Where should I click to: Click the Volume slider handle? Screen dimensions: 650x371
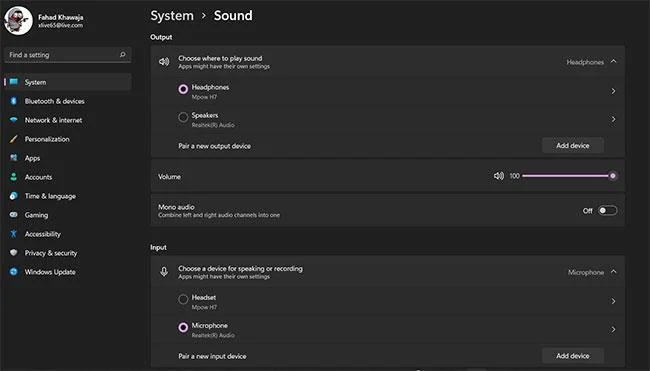click(x=613, y=176)
